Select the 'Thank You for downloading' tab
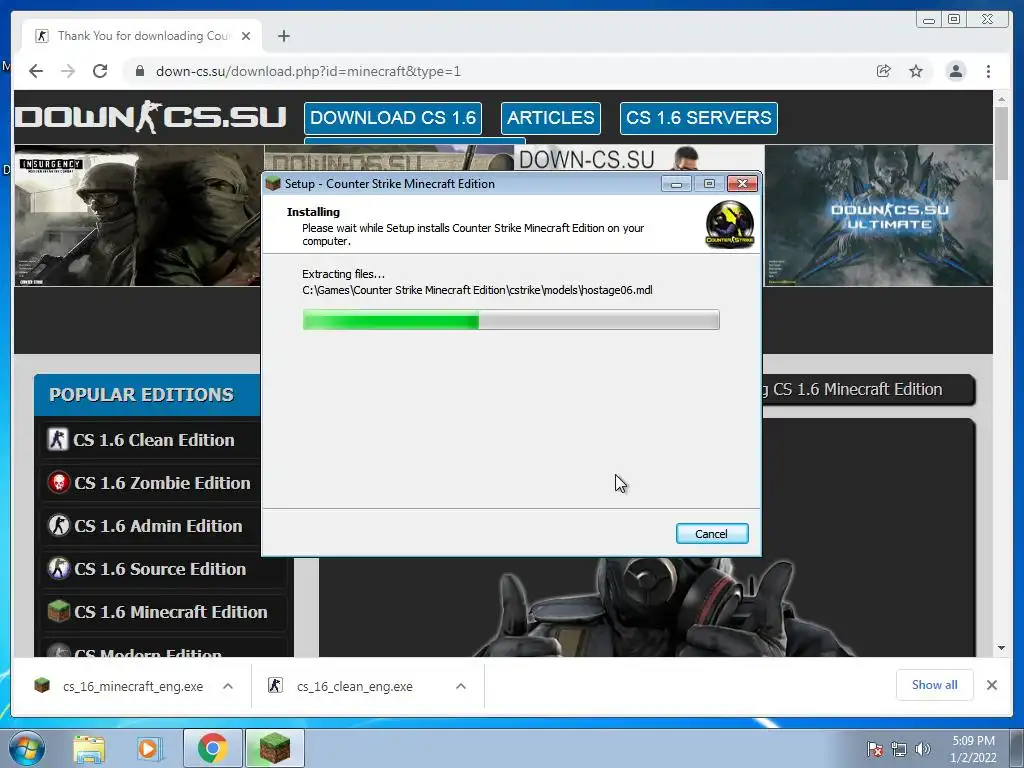Image resolution: width=1024 pixels, height=768 pixels. tap(142, 36)
